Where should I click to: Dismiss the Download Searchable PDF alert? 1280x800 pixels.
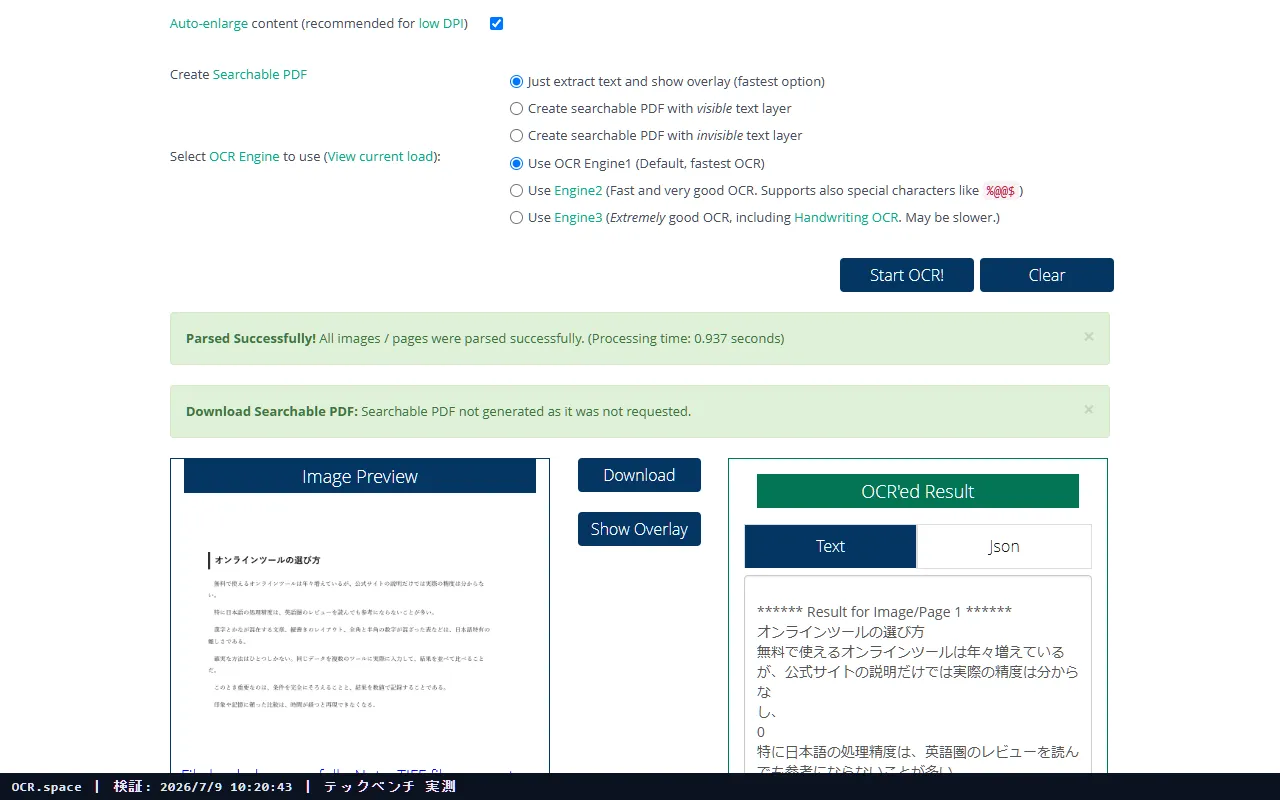pyautogui.click(x=1089, y=410)
